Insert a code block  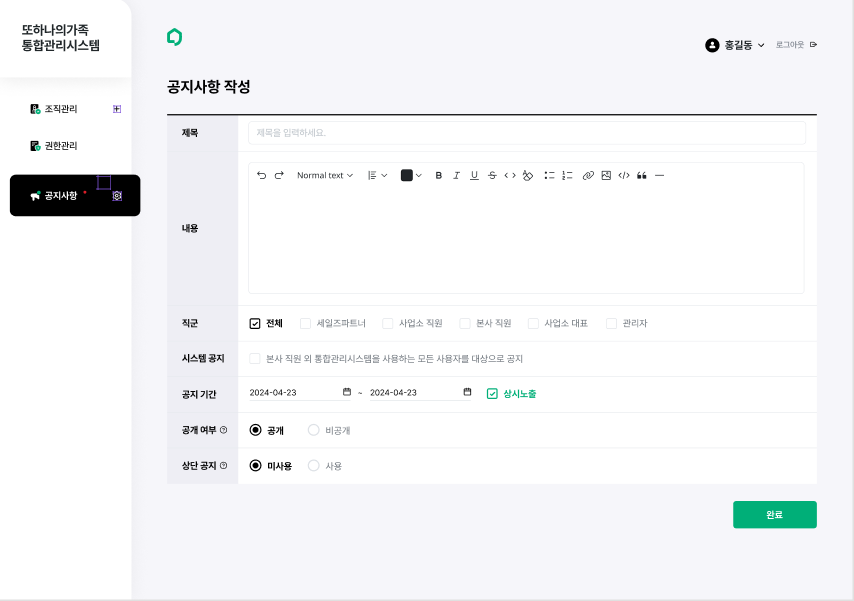624,175
